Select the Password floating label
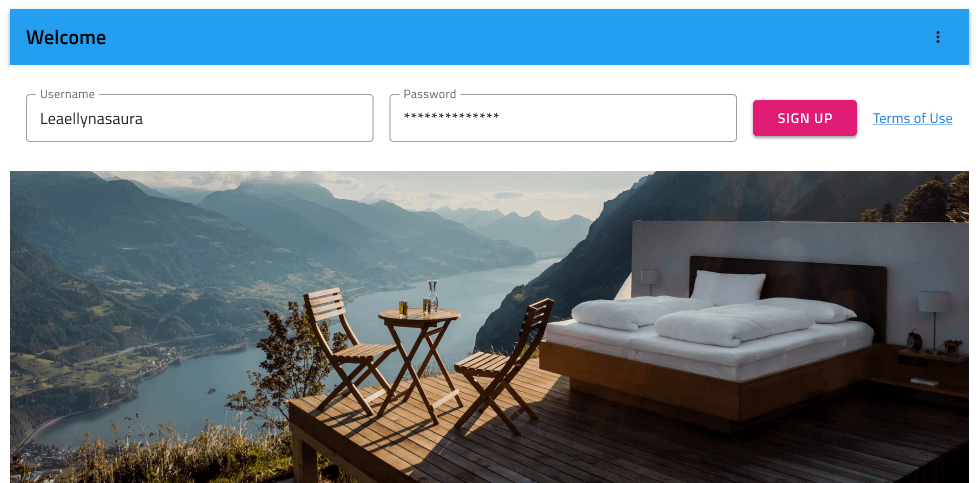The height and width of the screenshot is (483, 979). point(430,94)
